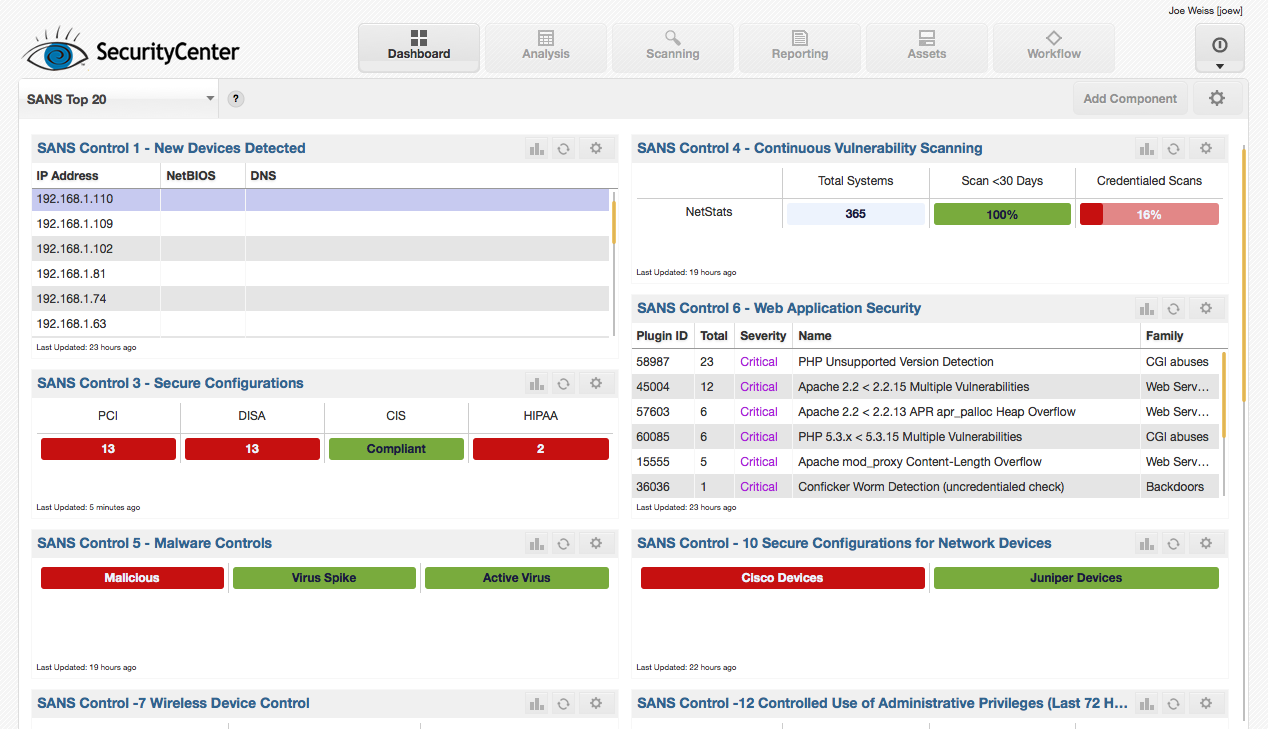This screenshot has width=1268, height=729.
Task: Click the green Juniper Devices indicator
Action: pyautogui.click(x=1076, y=578)
